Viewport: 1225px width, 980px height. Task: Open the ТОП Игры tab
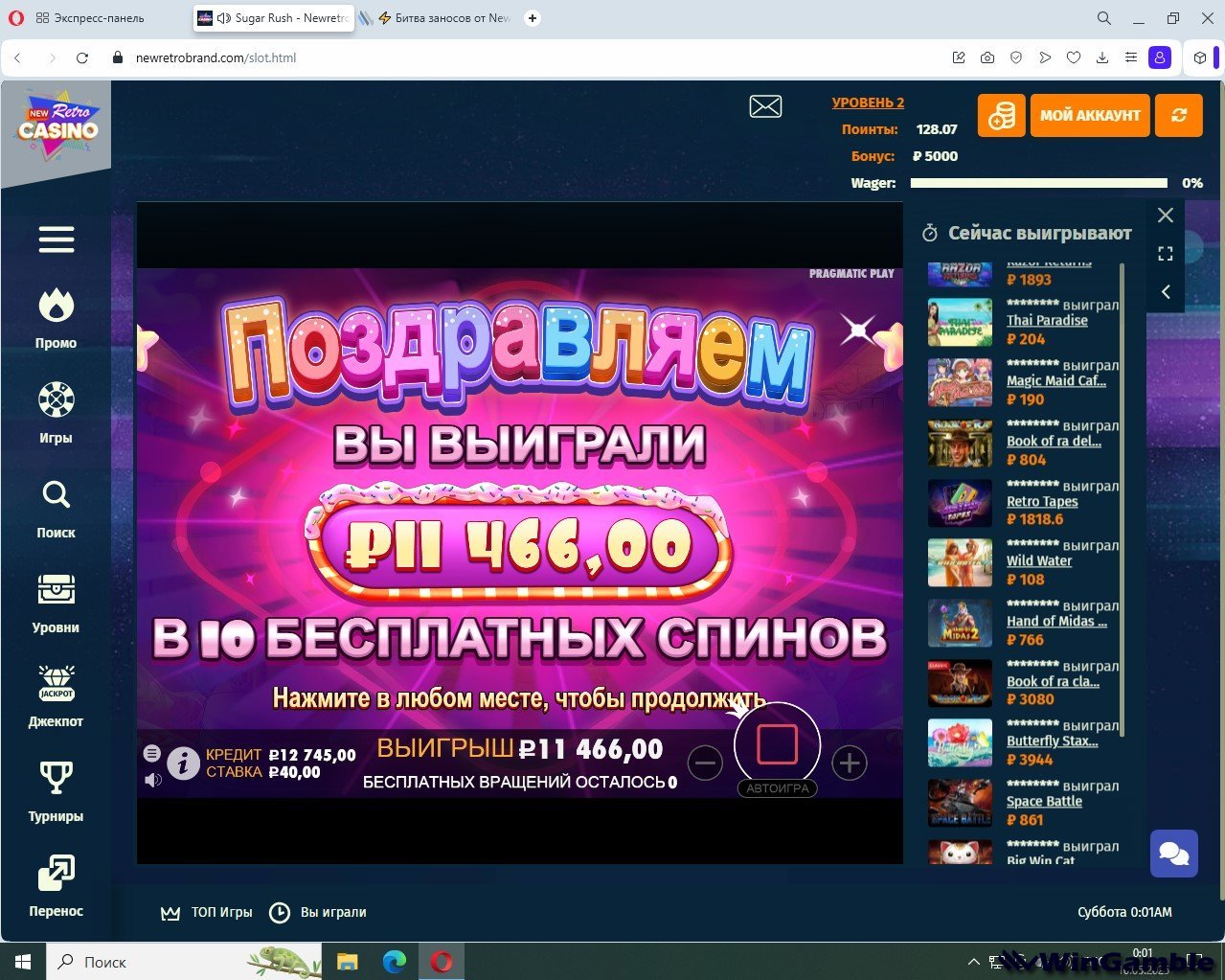207,912
